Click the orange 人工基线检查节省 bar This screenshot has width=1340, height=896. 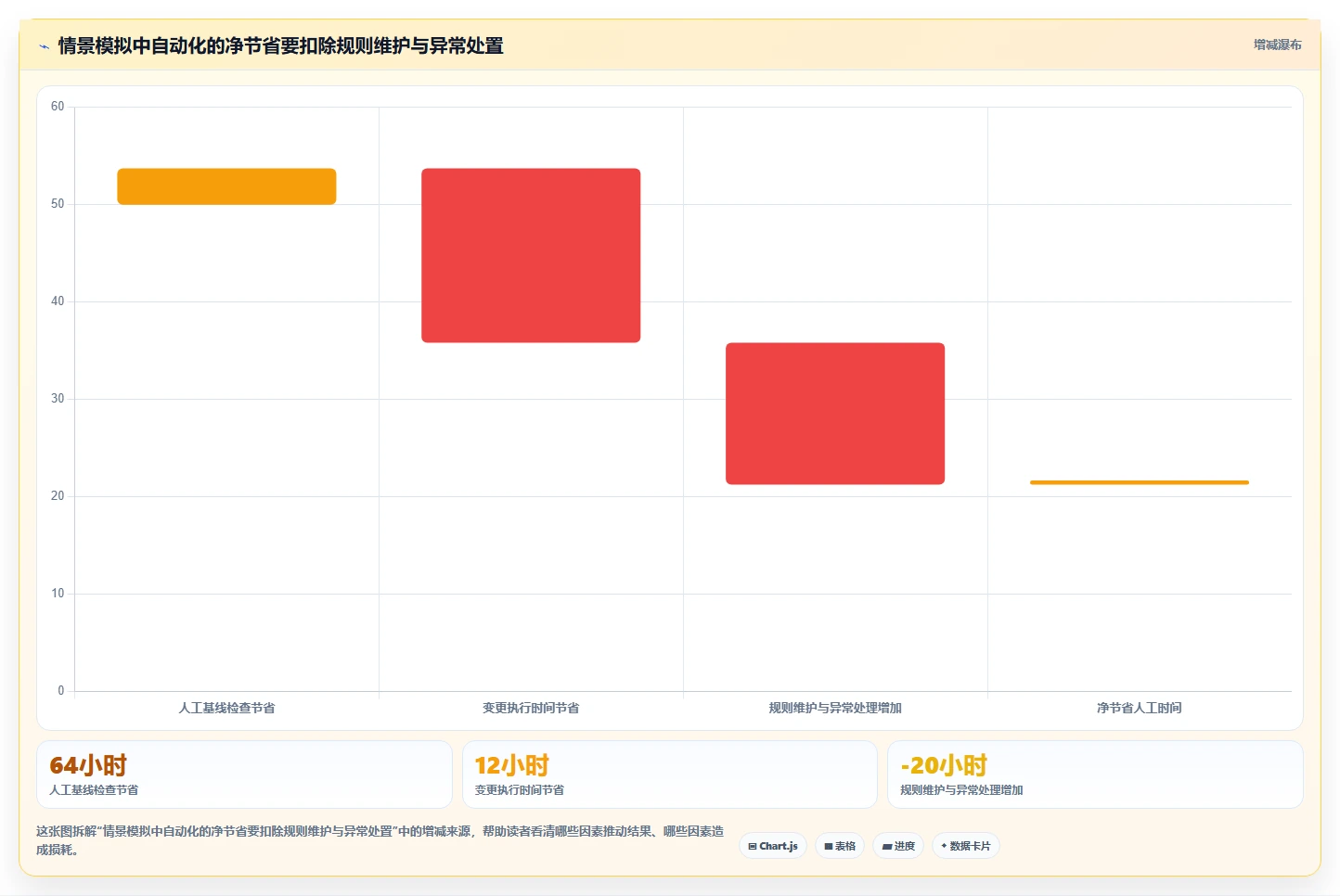tap(226, 186)
